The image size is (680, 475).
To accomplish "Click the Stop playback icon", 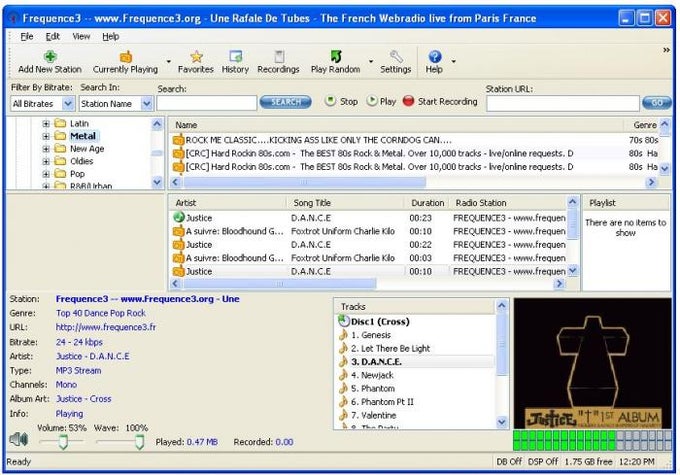I will coord(330,101).
